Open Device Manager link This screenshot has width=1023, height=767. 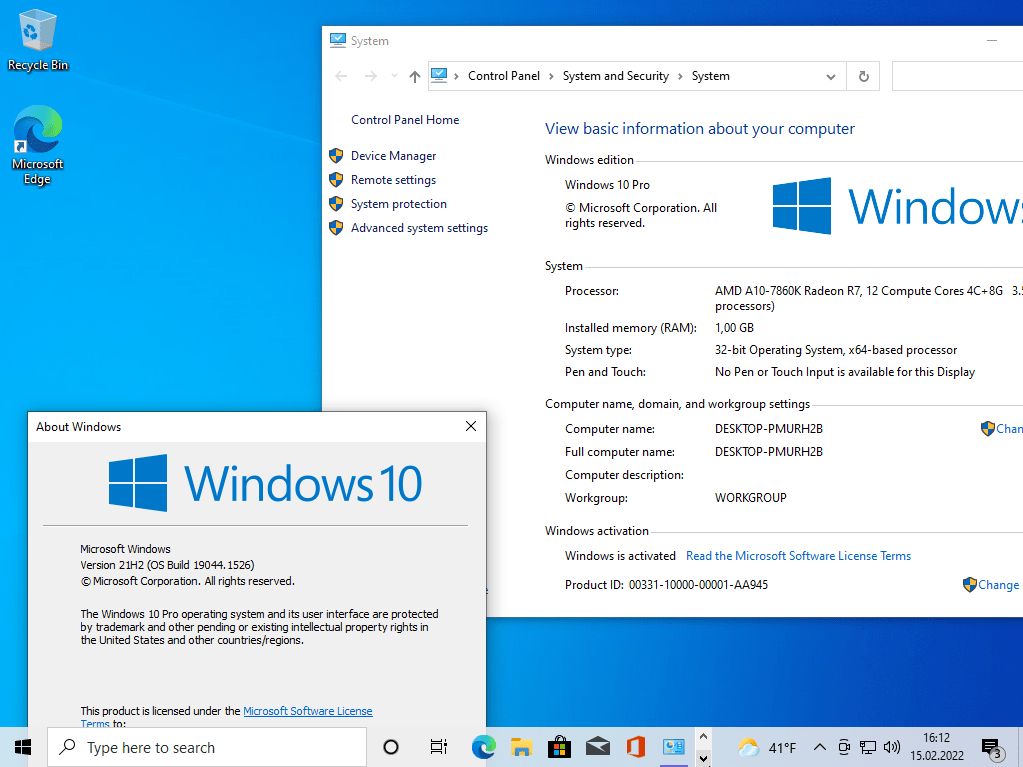pyautogui.click(x=393, y=156)
